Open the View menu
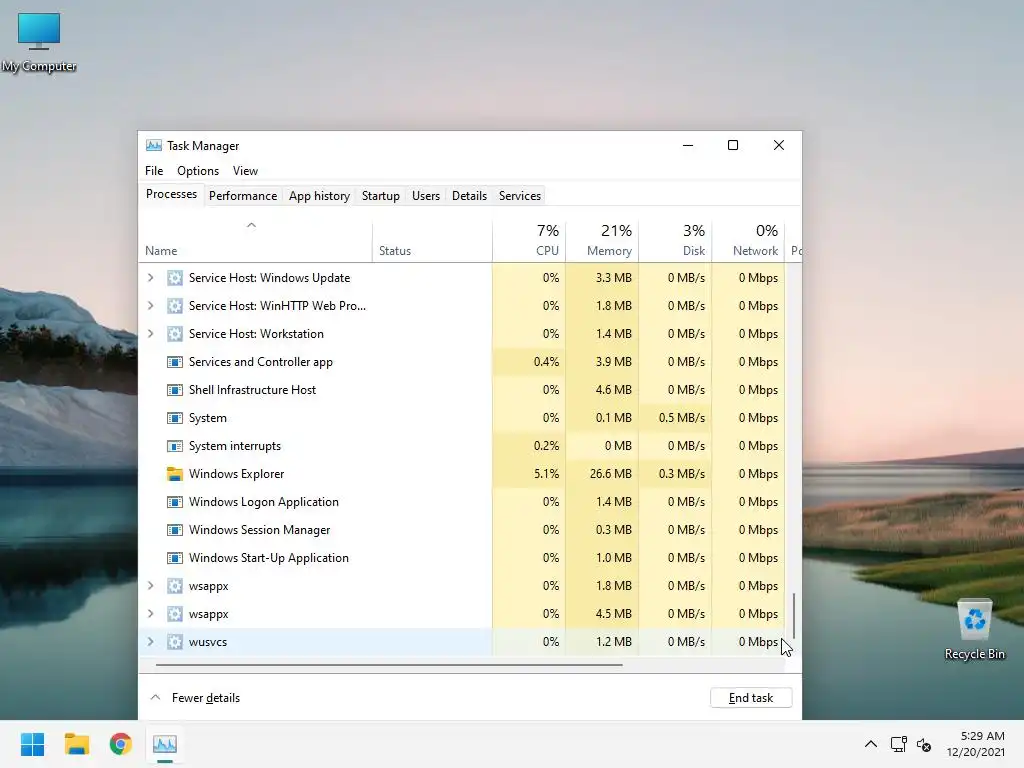 click(x=246, y=170)
